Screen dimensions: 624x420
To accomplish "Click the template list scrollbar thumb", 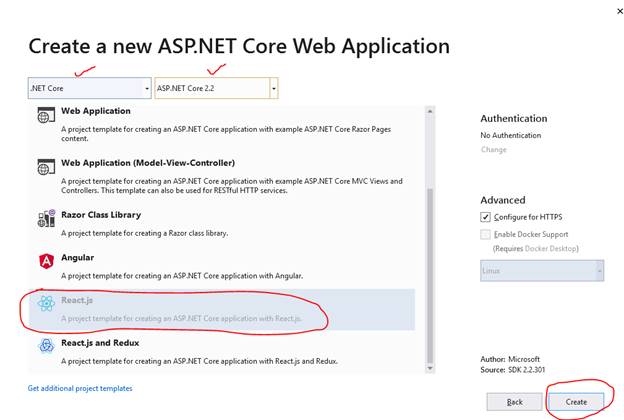I will pyautogui.click(x=430, y=275).
